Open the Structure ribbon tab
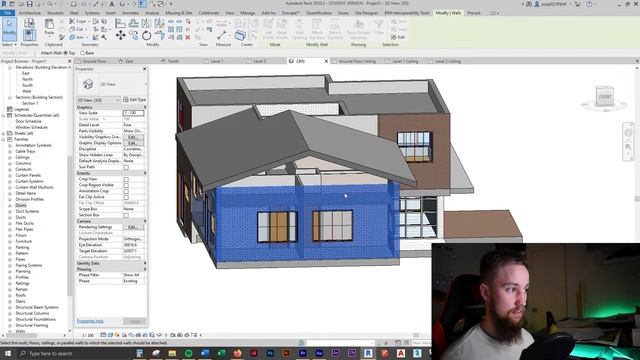640x360 pixels. (x=55, y=13)
